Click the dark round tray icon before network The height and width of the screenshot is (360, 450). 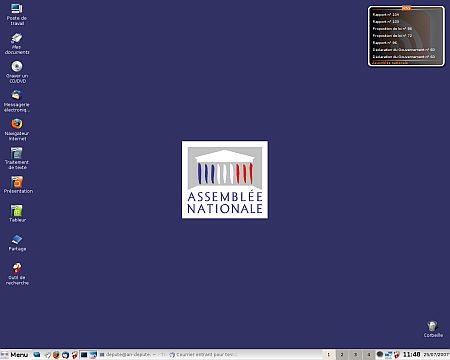click(380, 354)
